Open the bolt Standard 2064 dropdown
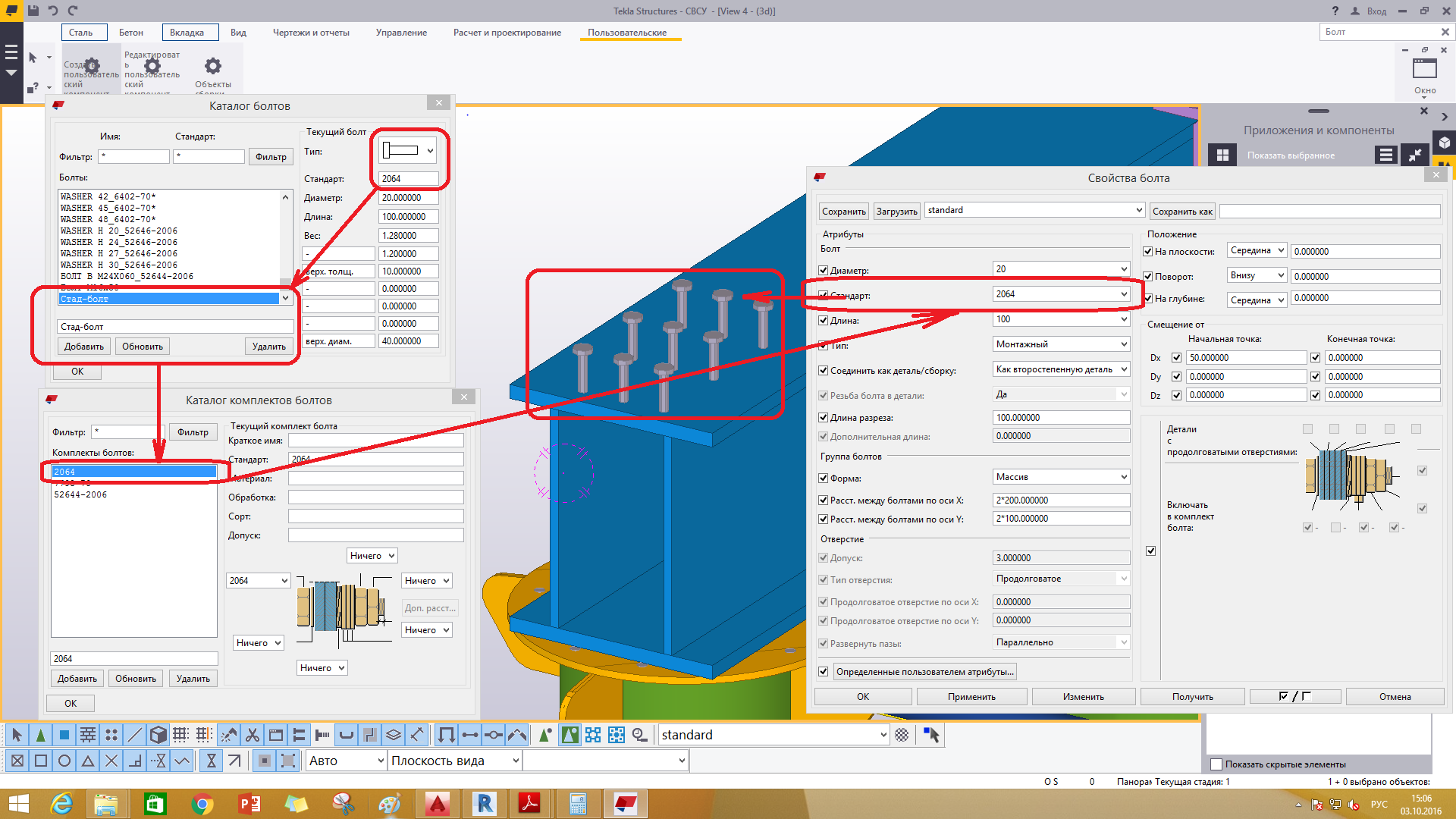Image resolution: width=1456 pixels, height=819 pixels. pos(1124,294)
